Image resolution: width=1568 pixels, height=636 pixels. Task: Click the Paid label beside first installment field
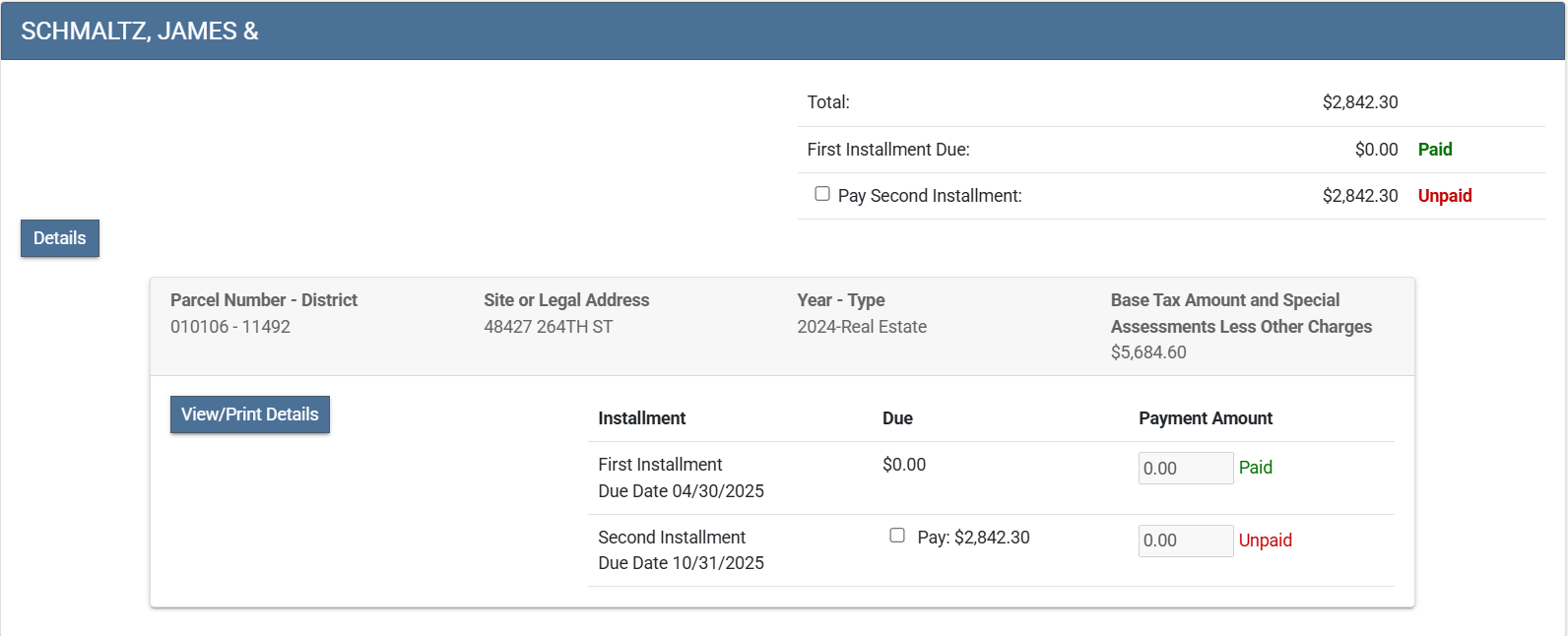(x=1255, y=468)
